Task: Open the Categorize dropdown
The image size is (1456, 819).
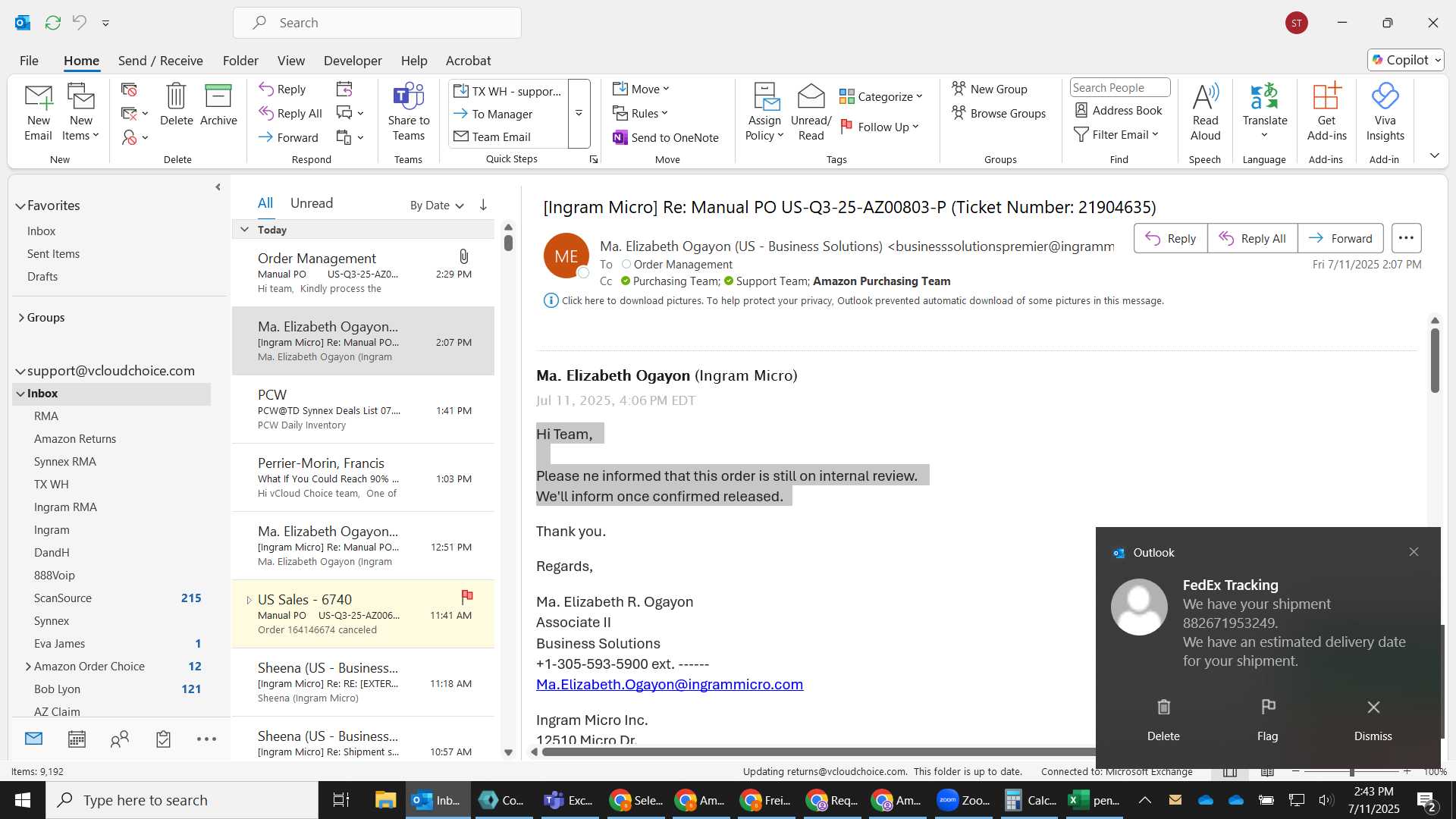Action: click(881, 96)
